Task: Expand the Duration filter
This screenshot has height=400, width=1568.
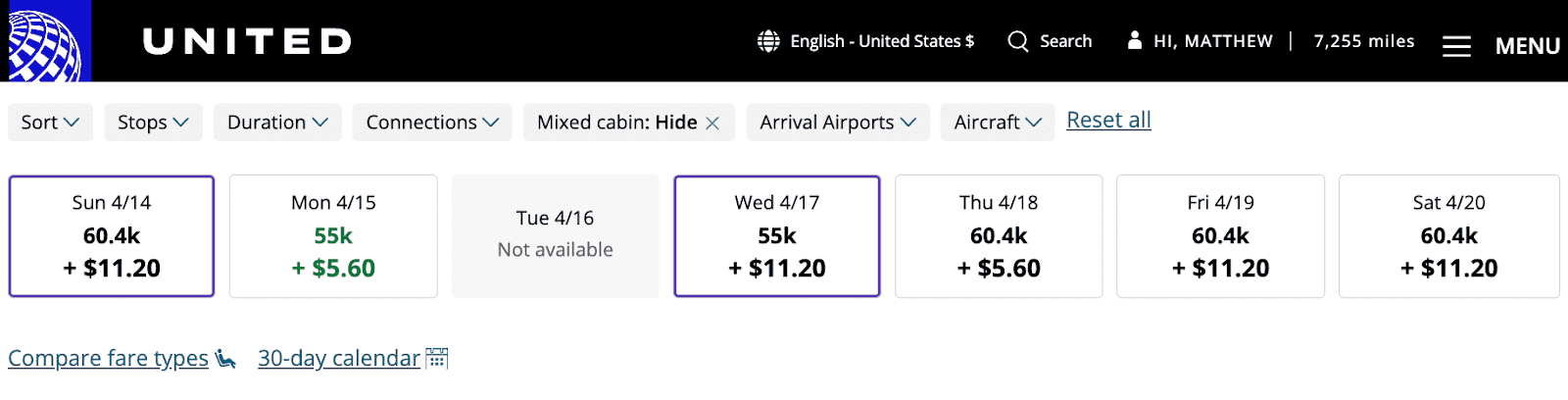Action: point(277,123)
